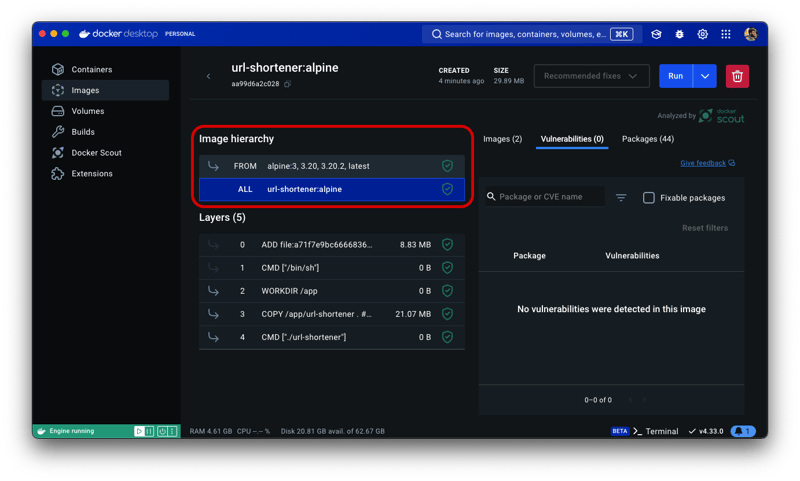Go to the Images sidebar item
Viewport: 800px width, 481px height.
pyautogui.click(x=105, y=90)
